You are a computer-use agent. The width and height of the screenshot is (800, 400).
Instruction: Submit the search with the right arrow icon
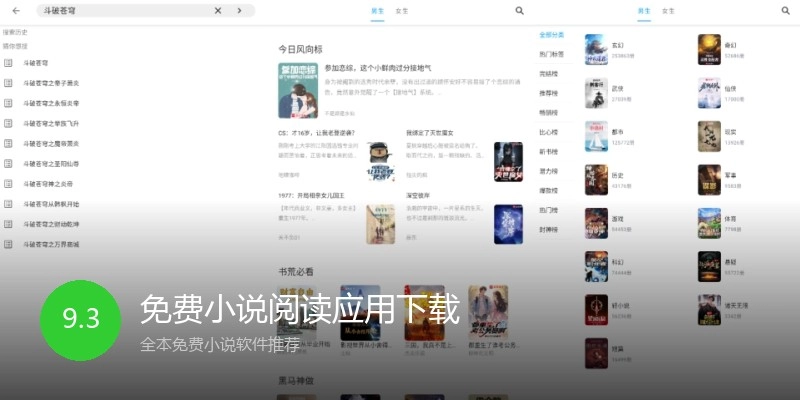click(239, 11)
